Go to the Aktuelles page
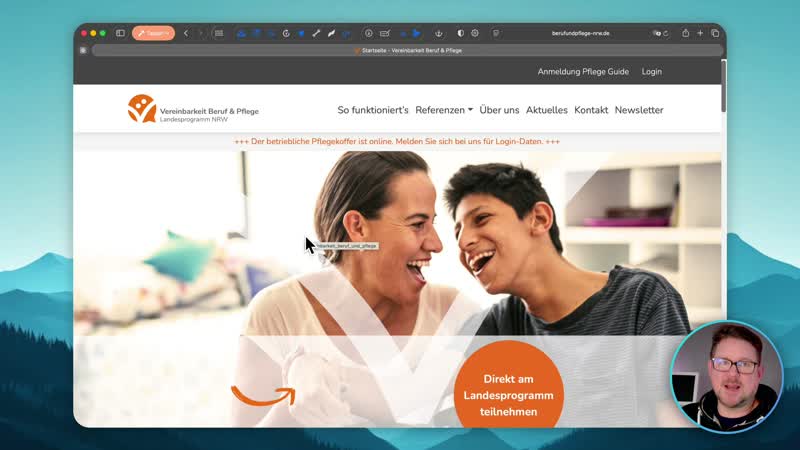The height and width of the screenshot is (450, 800). 546,110
